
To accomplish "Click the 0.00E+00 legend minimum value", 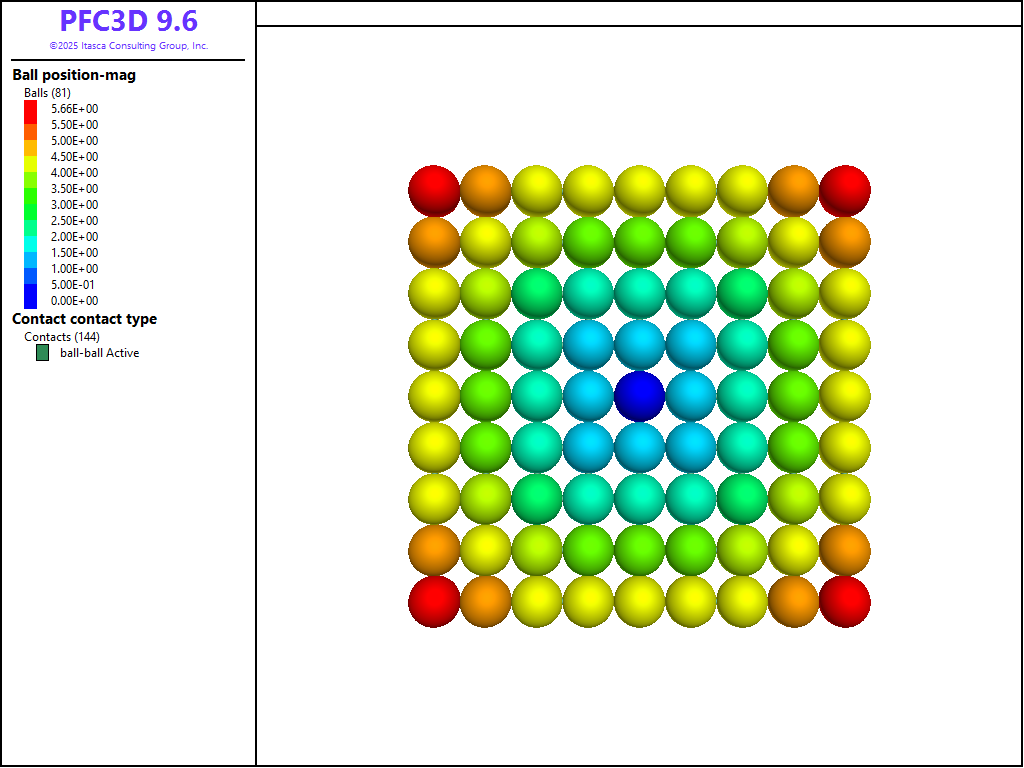I will (x=74, y=301).
